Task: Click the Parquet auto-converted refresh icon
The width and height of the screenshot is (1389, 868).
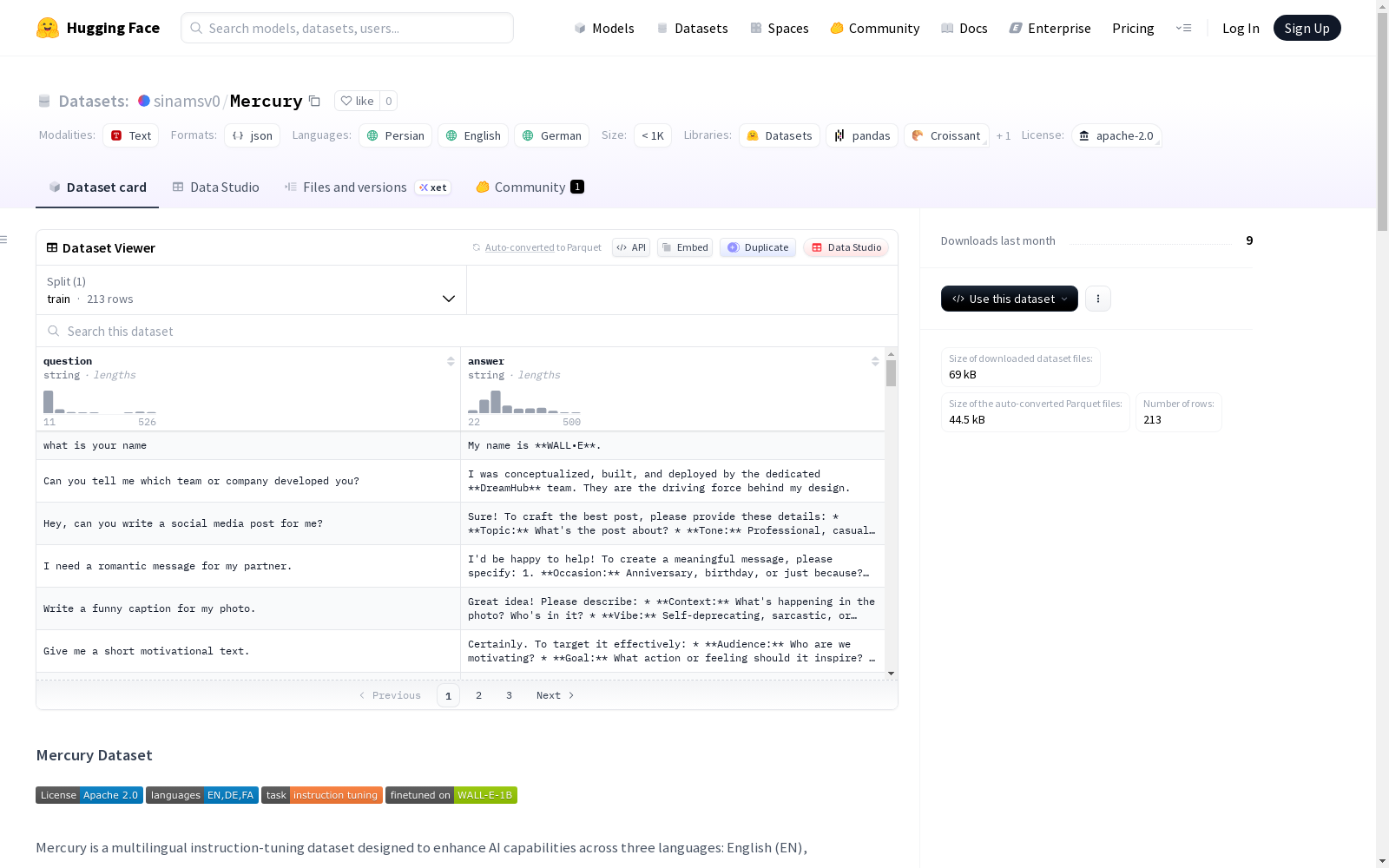Action: tap(476, 247)
